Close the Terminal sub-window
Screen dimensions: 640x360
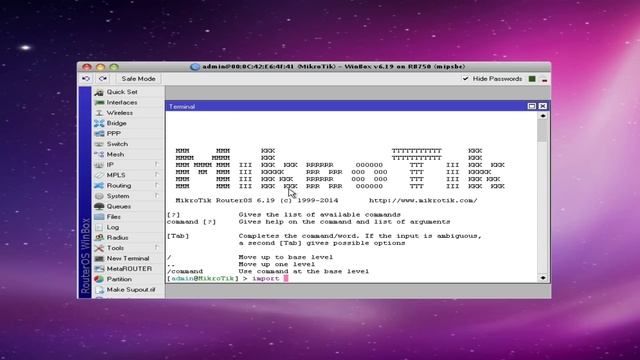click(542, 106)
